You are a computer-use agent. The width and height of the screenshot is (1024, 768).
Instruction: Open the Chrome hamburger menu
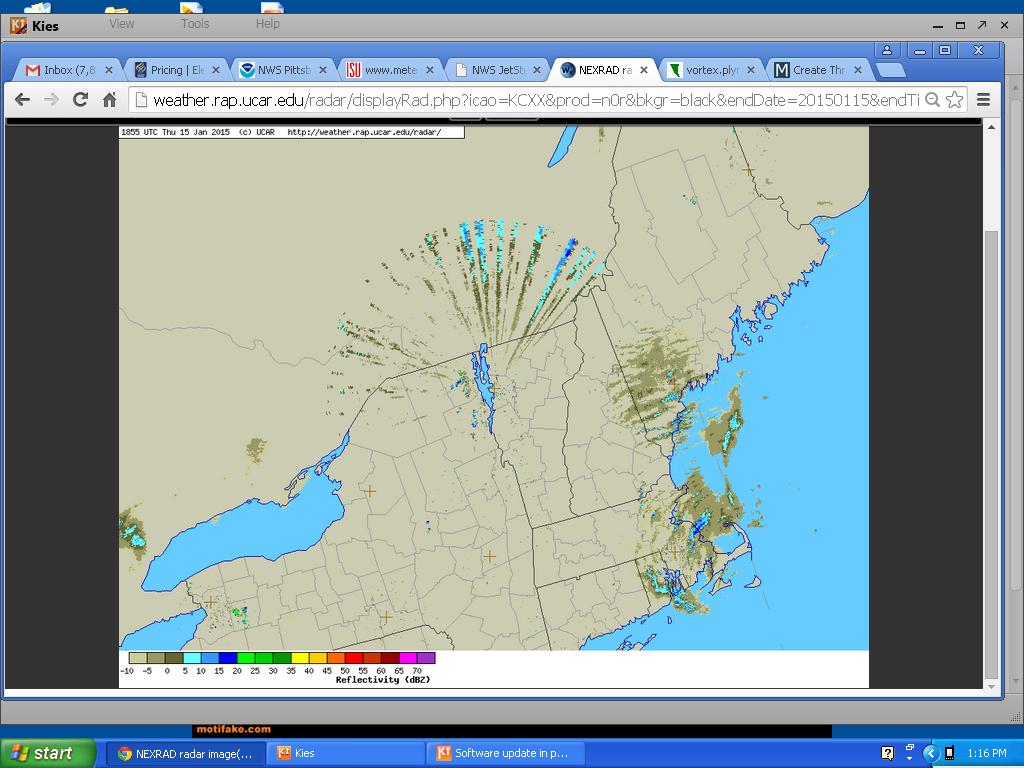pyautogui.click(x=983, y=99)
